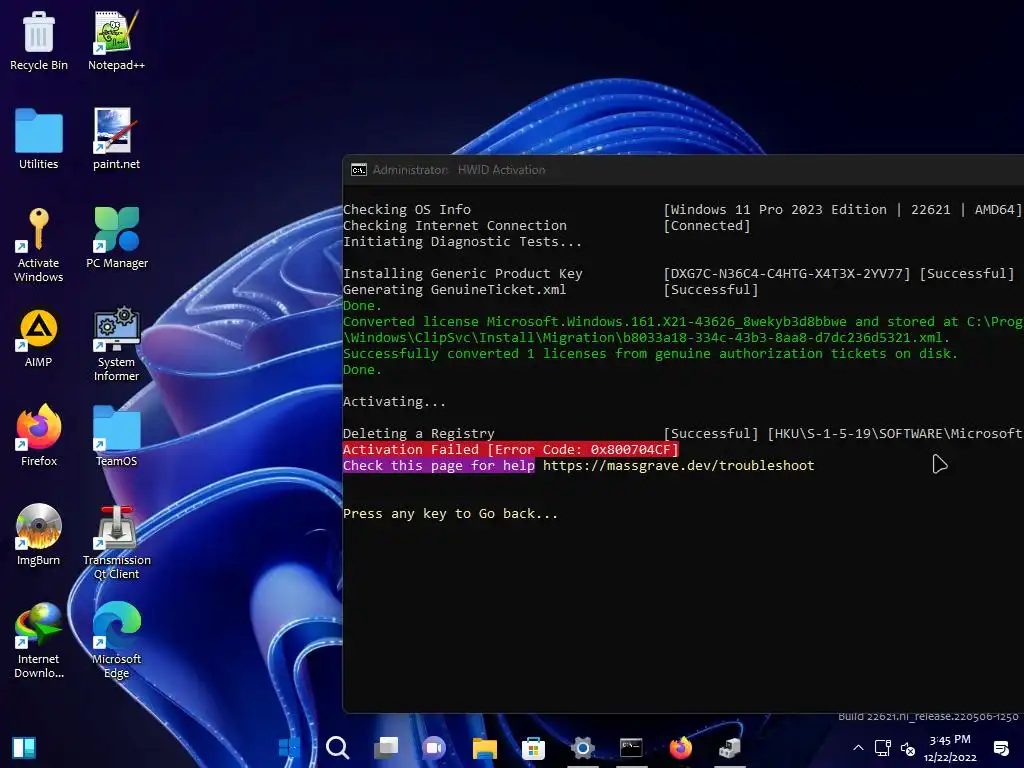The width and height of the screenshot is (1024, 768).
Task: Click the 'Activating...' line
Action: point(394,402)
